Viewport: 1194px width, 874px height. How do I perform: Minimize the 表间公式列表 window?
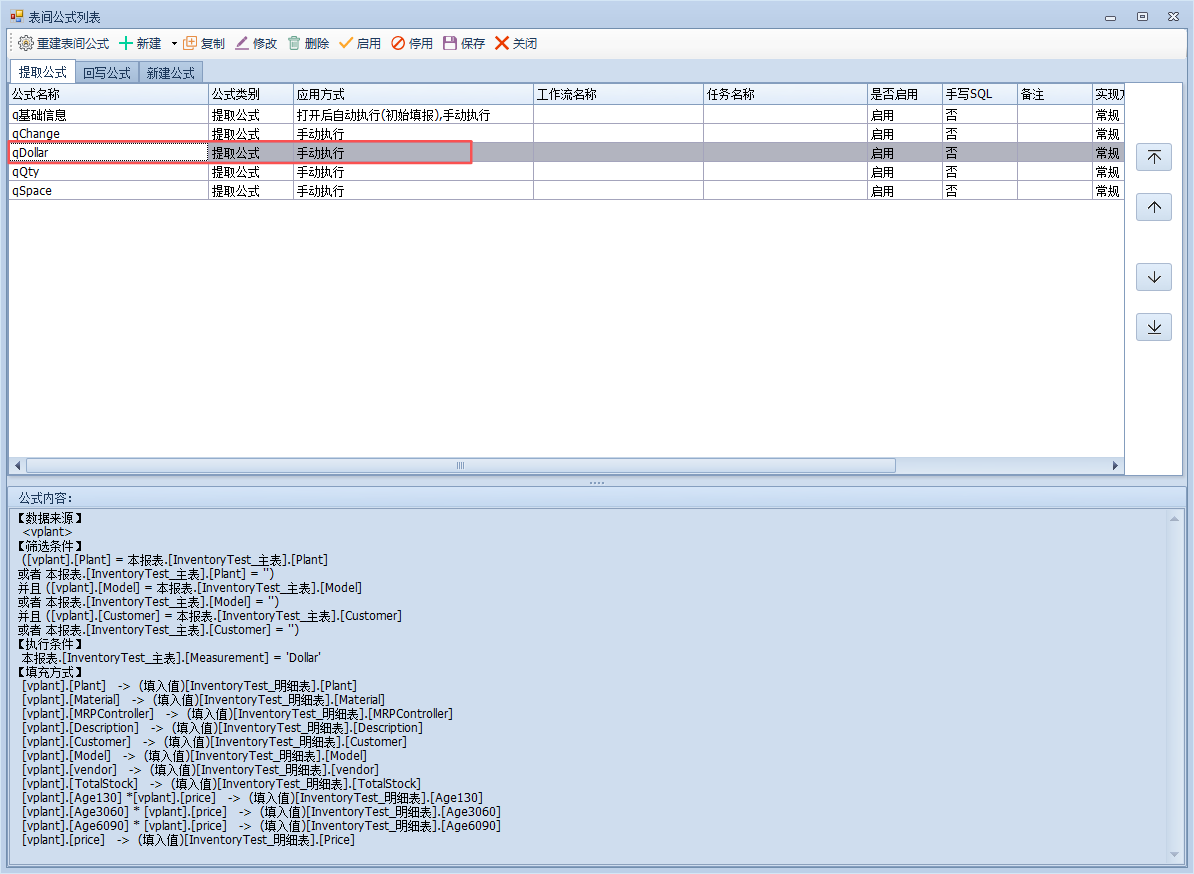click(x=1110, y=17)
